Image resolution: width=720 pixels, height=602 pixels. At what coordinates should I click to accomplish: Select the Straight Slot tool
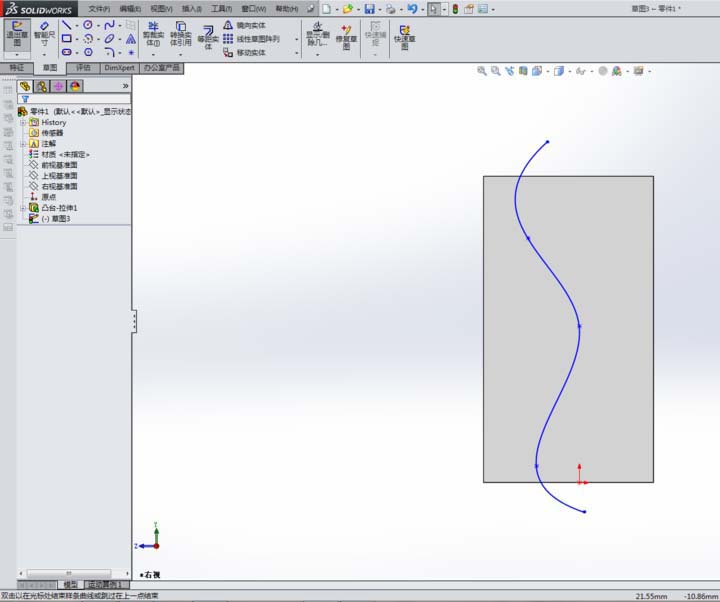click(x=67, y=52)
